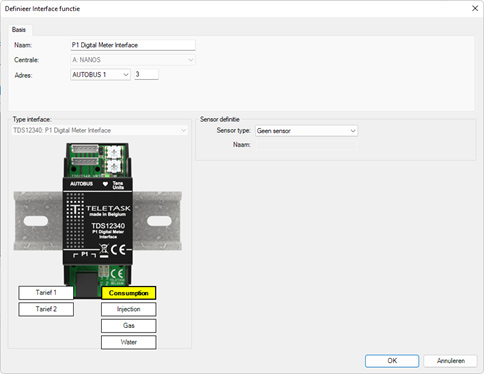This screenshot has width=484, height=374.
Task: Open the Sensor type dropdown
Action: [x=306, y=131]
